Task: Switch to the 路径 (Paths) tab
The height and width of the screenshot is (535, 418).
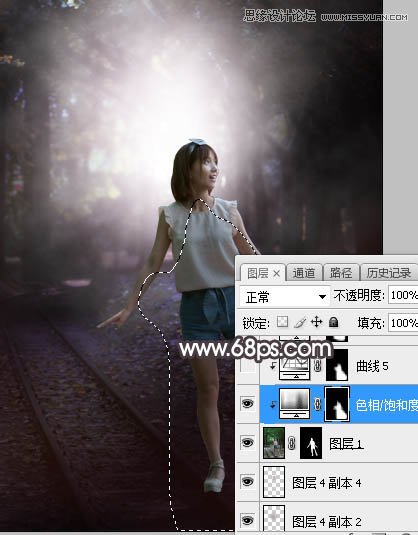Action: [x=341, y=273]
